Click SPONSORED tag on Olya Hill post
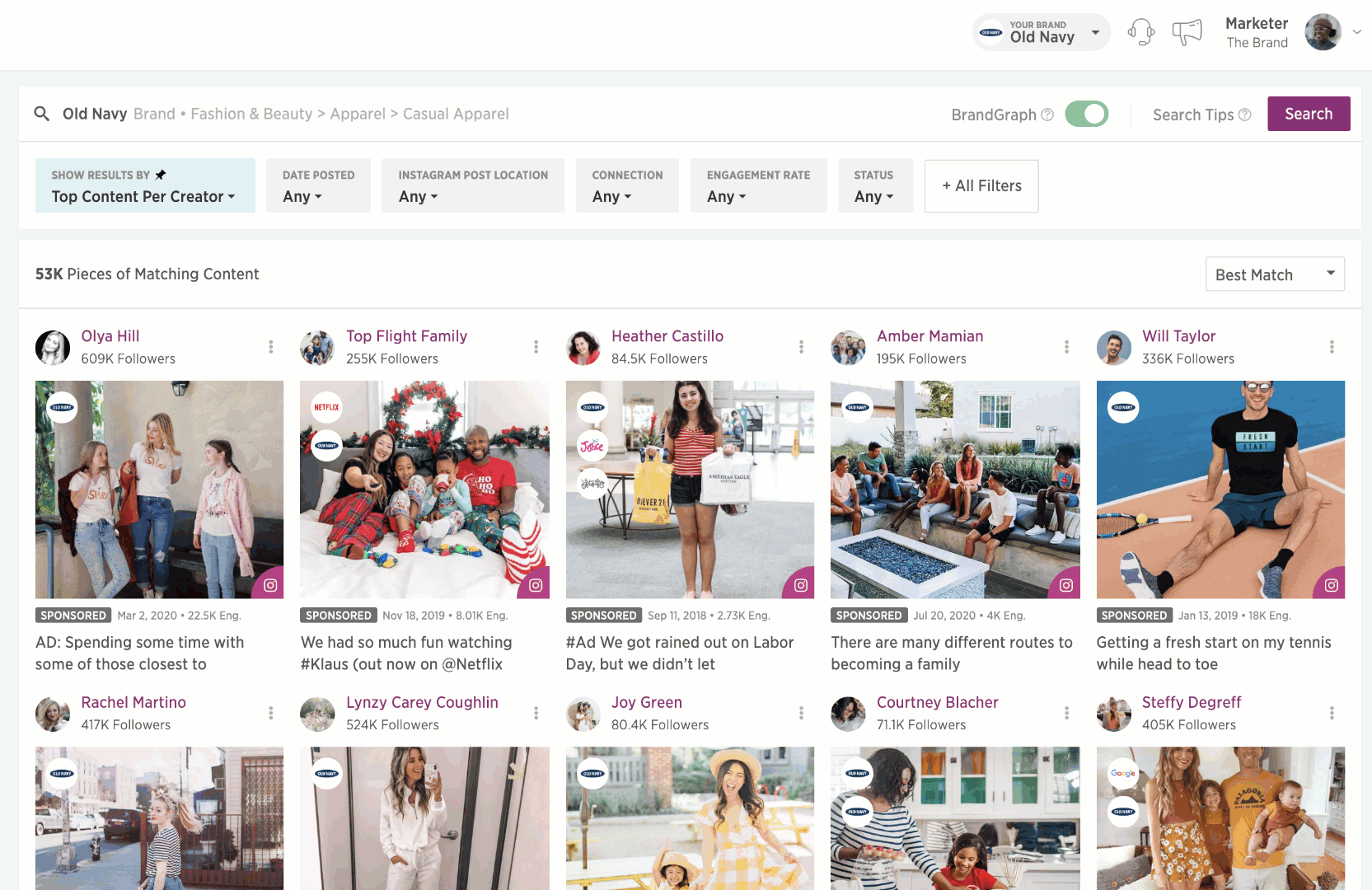1372x890 pixels. click(x=73, y=616)
